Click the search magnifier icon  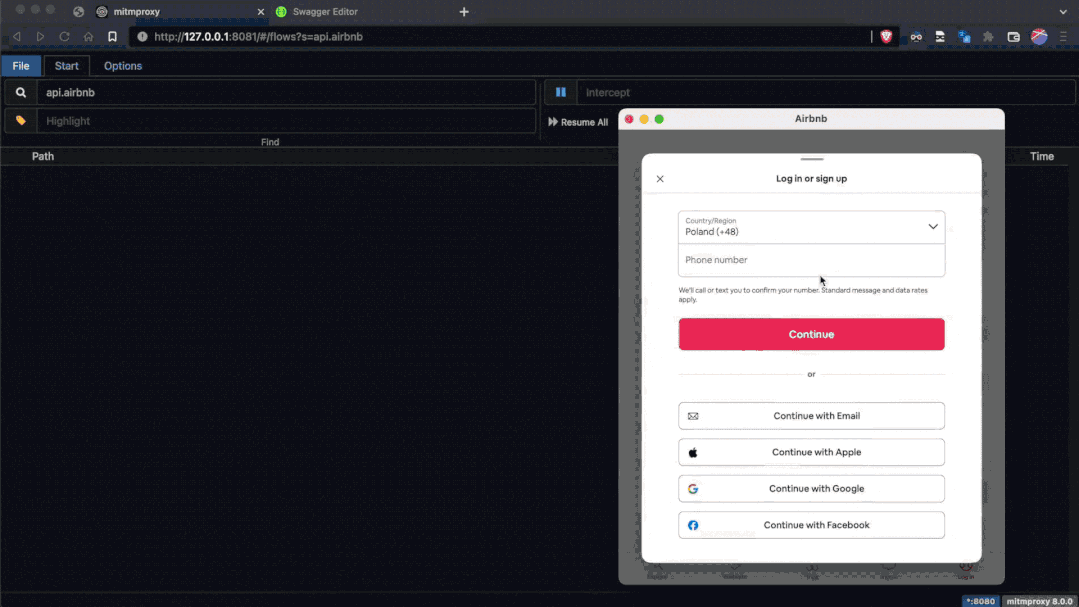coord(21,92)
